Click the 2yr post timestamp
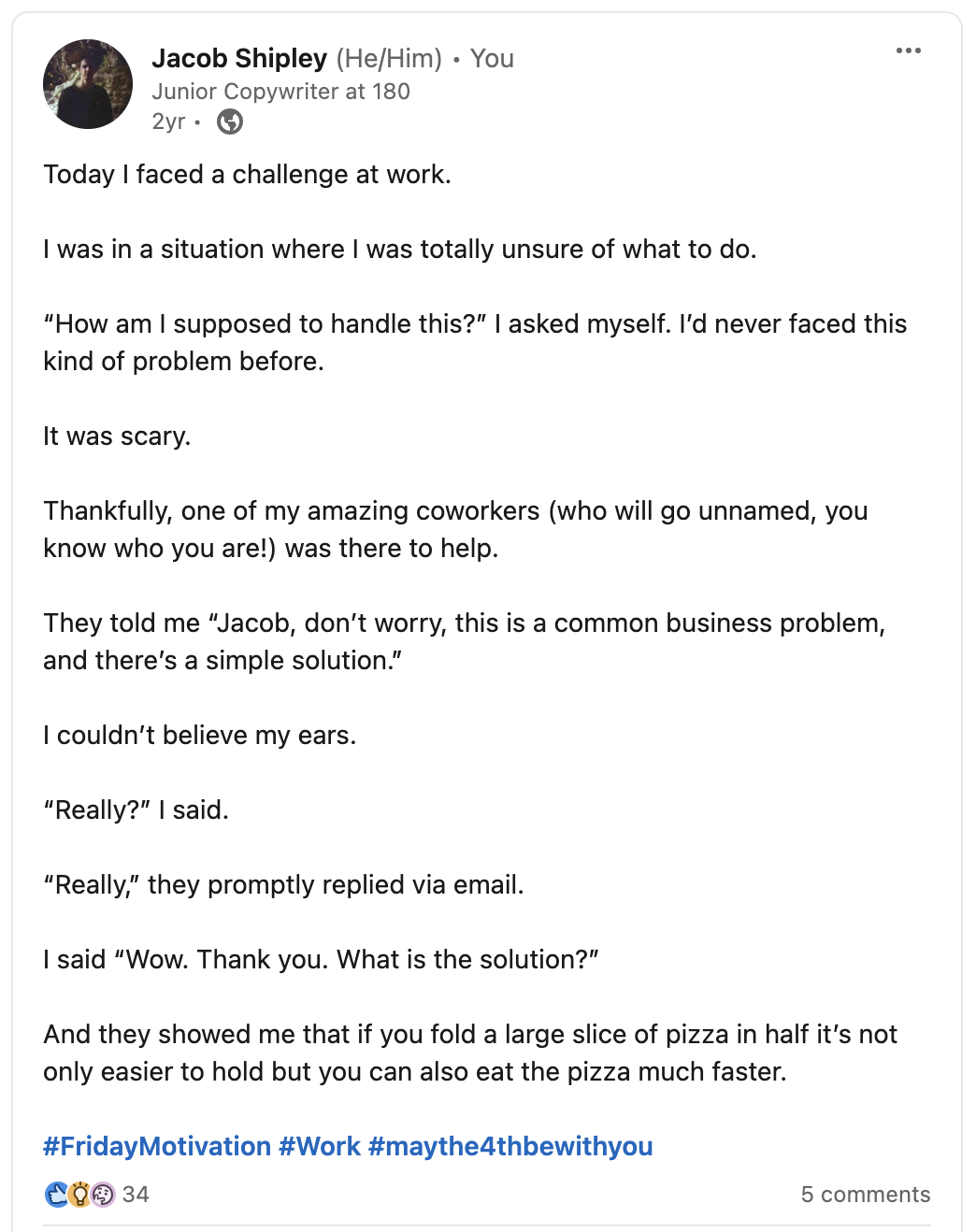 pos(168,122)
